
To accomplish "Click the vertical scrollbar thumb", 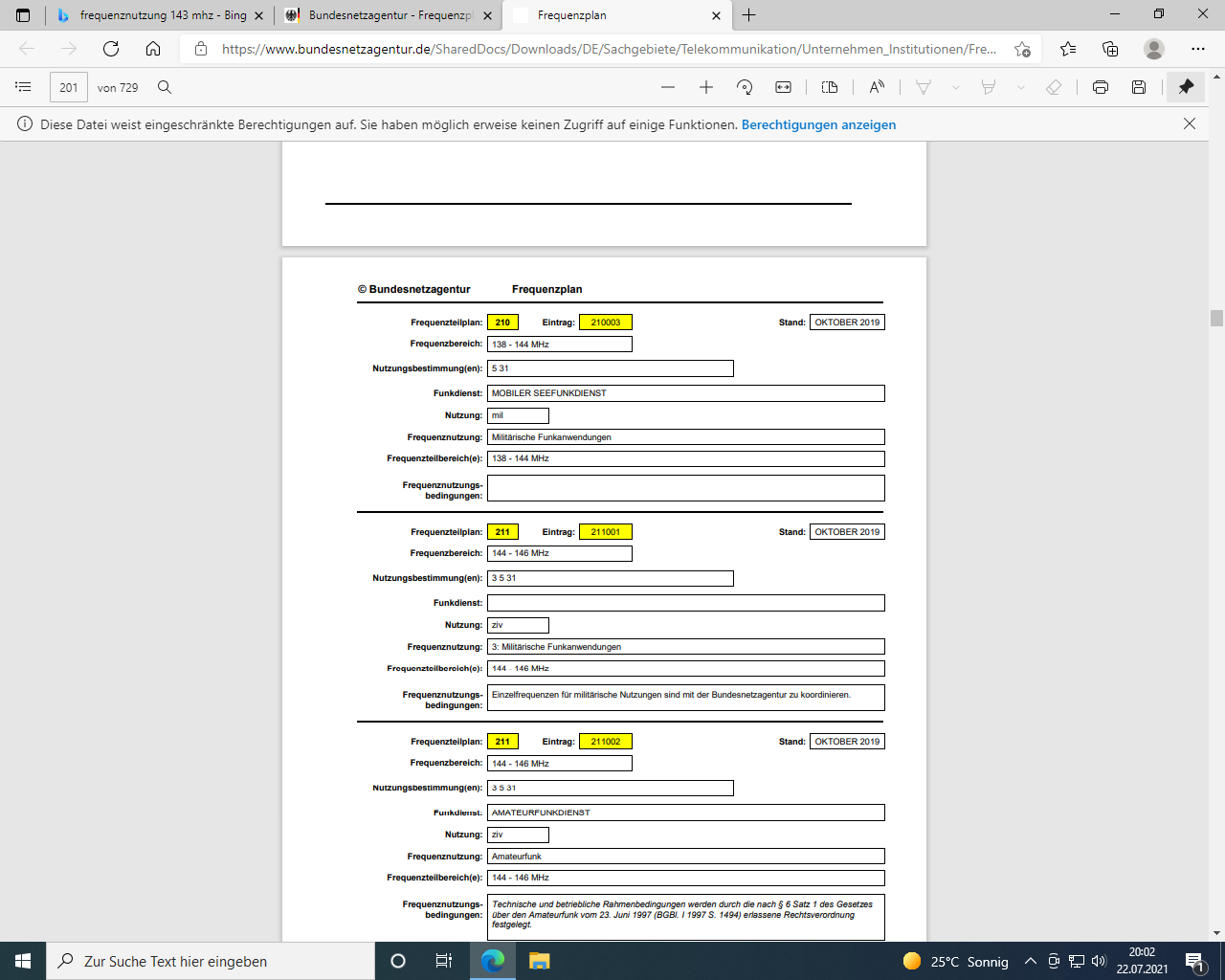I will pos(1216,318).
